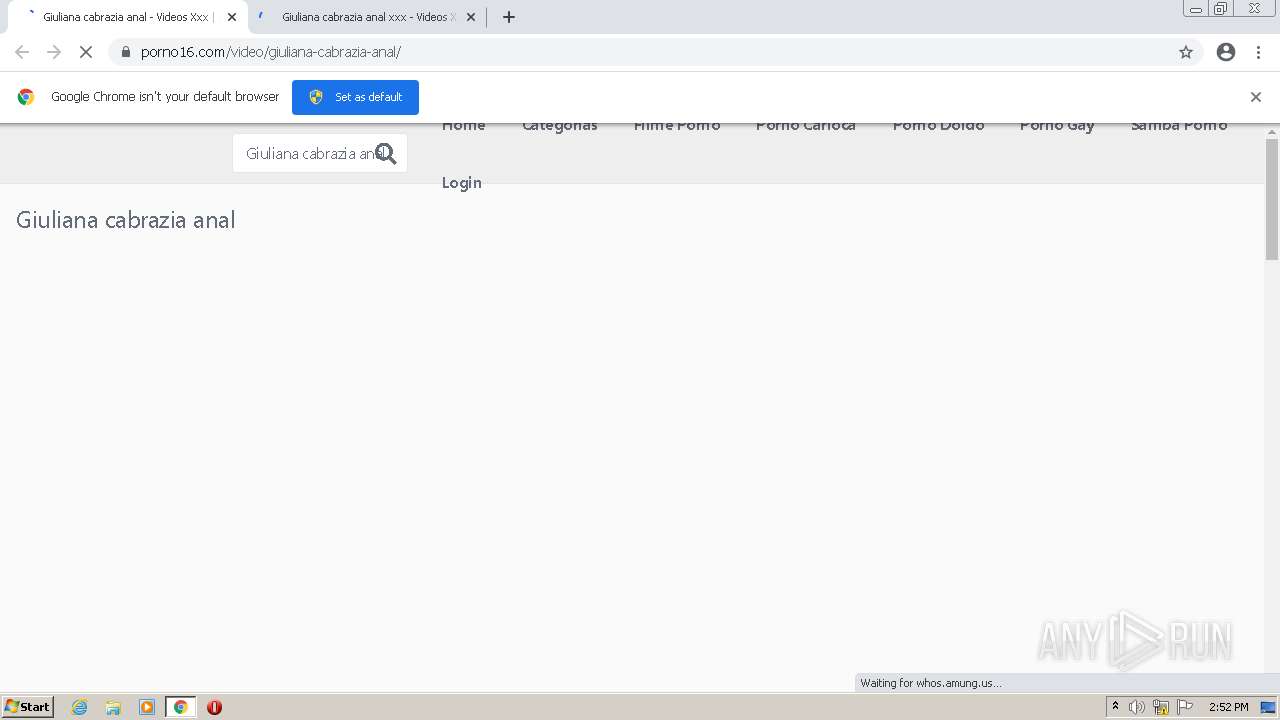Stop loading the page
Viewport: 1280px width, 720px height.
pos(86,52)
